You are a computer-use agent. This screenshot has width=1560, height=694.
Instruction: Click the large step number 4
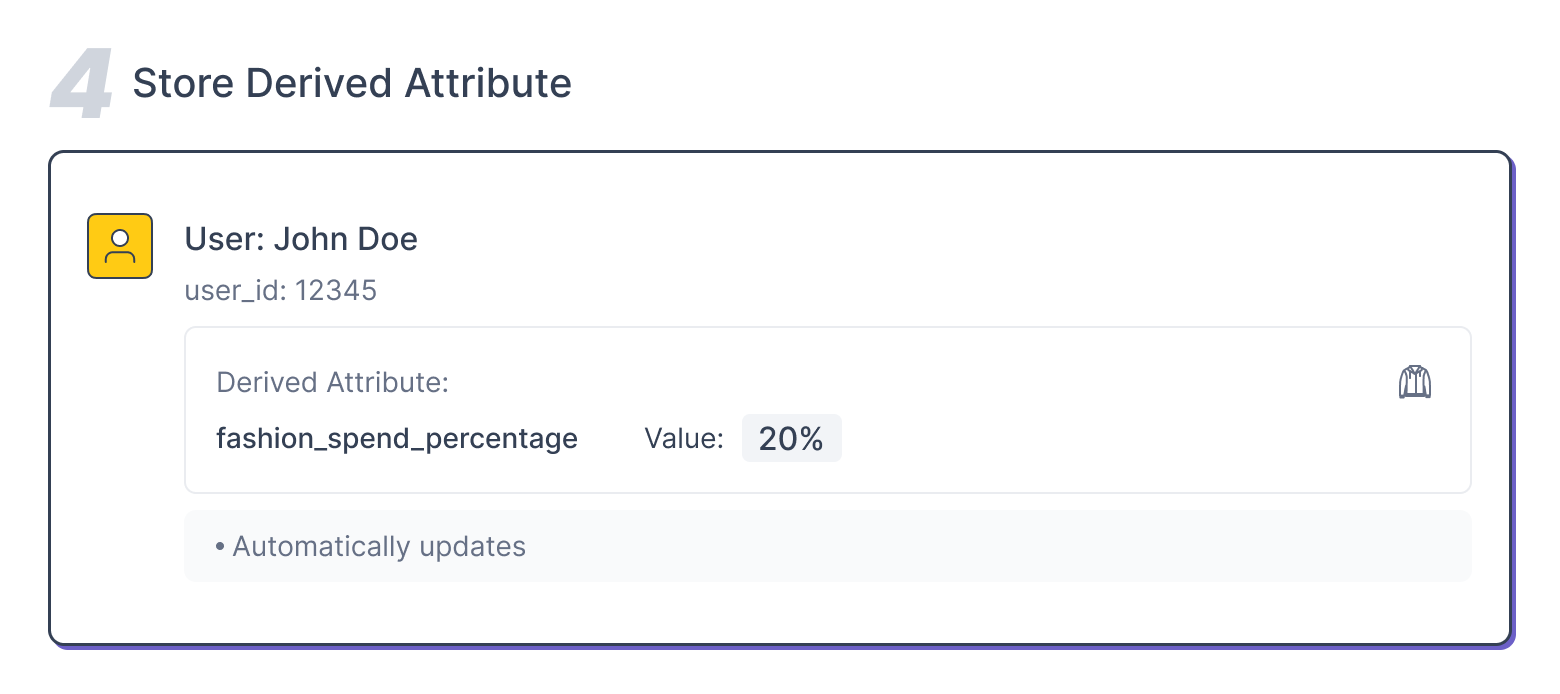coord(82,88)
